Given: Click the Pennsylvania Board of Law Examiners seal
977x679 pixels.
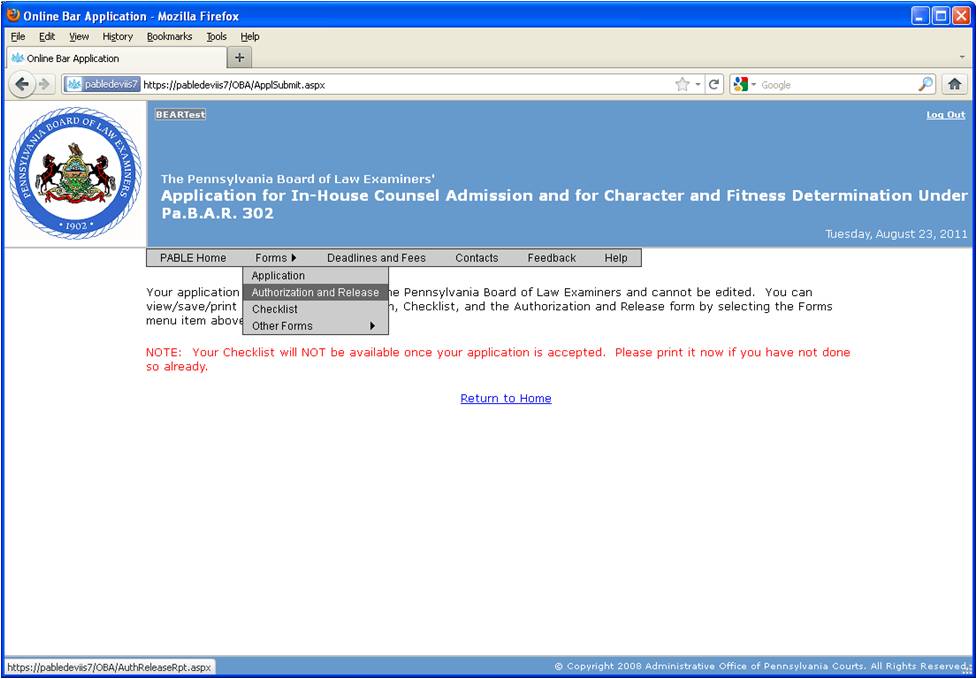Looking at the screenshot, I should [x=75, y=173].
